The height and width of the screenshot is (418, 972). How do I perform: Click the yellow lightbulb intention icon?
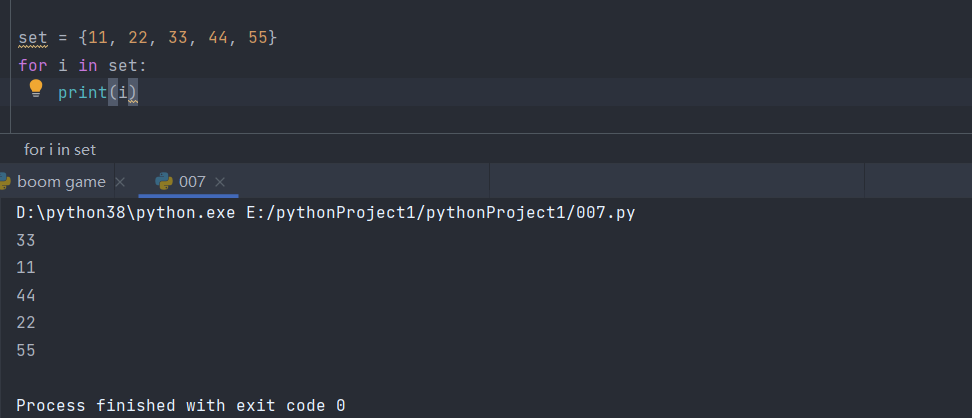(36, 88)
